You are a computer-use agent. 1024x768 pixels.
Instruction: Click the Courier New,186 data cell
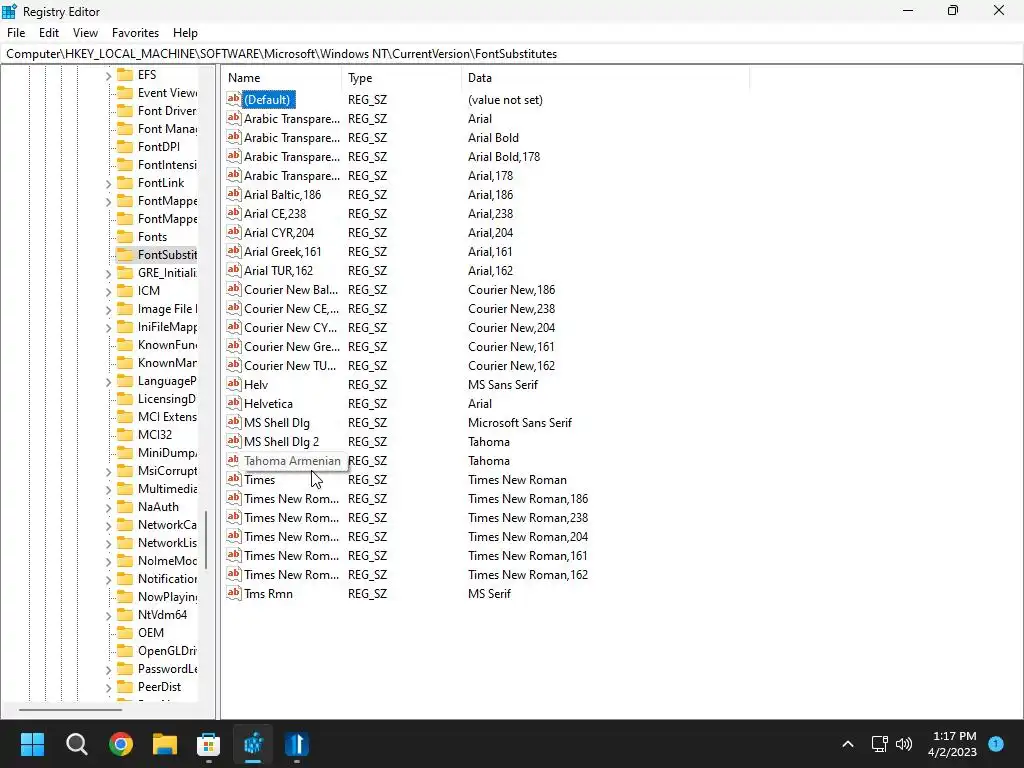point(511,289)
